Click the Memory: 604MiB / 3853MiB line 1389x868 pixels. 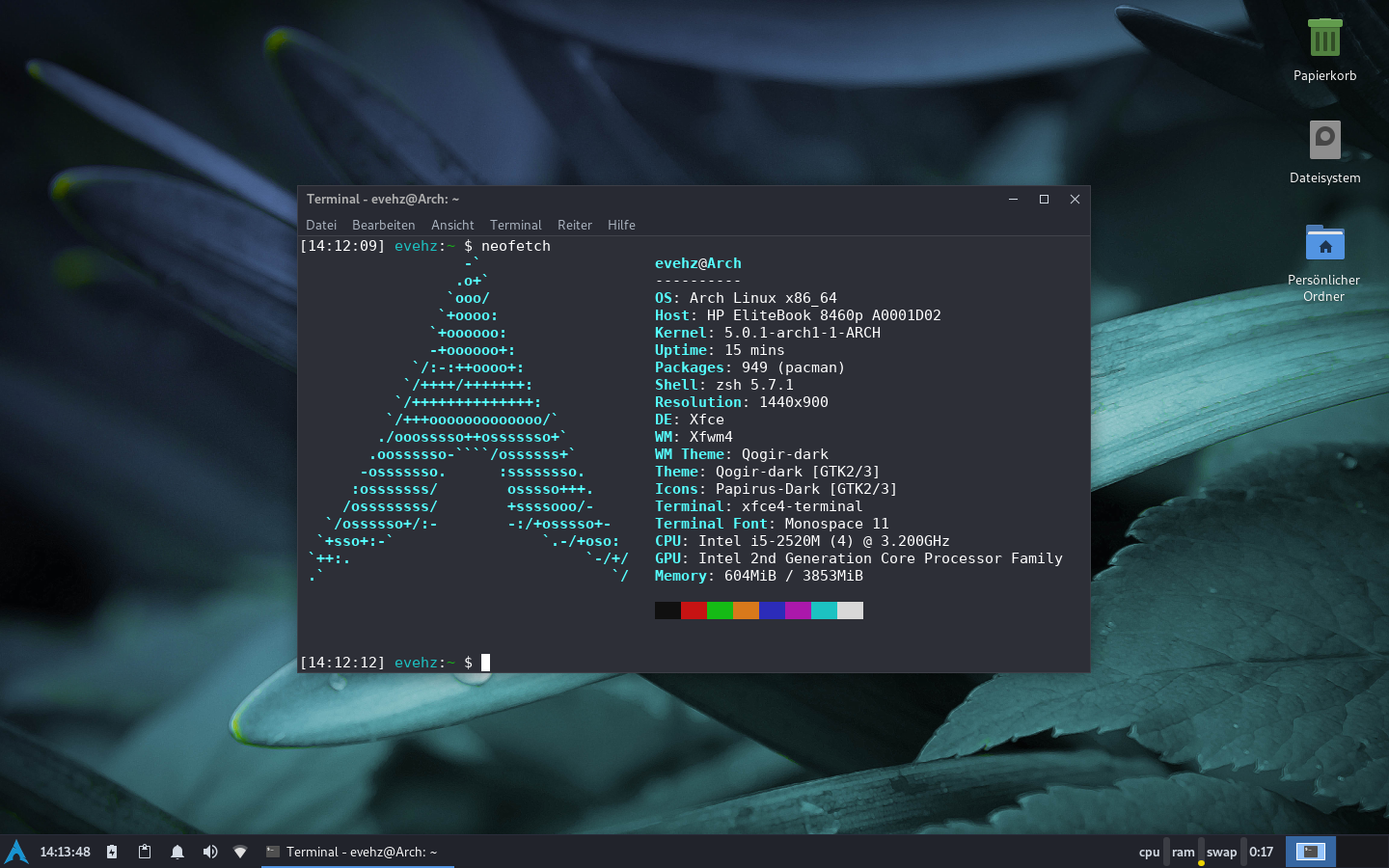pos(759,576)
